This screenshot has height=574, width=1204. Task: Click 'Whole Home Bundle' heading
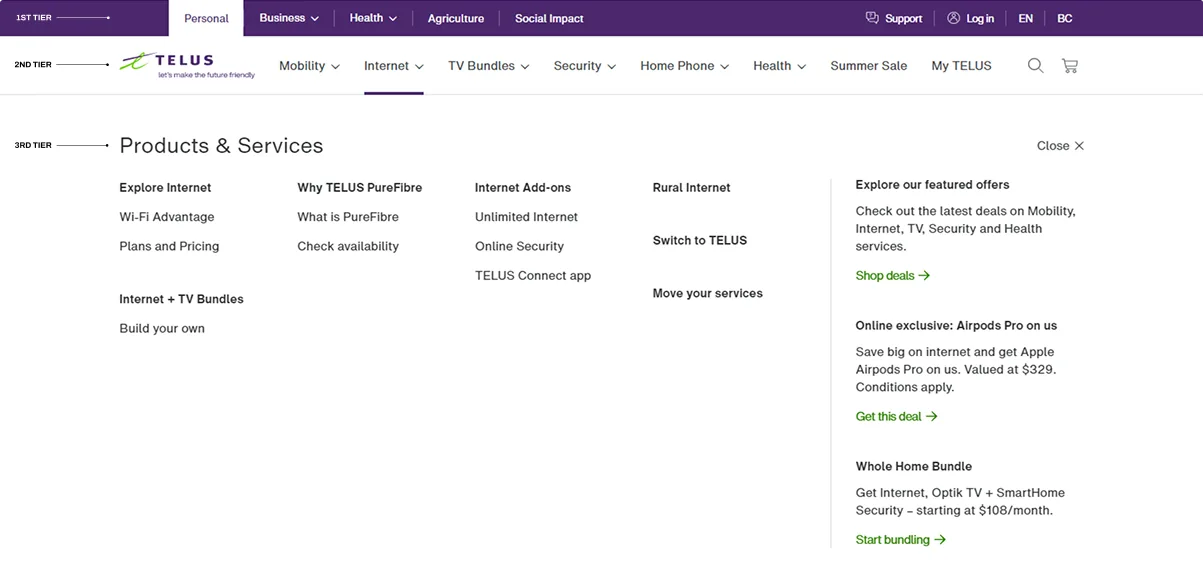(x=914, y=467)
